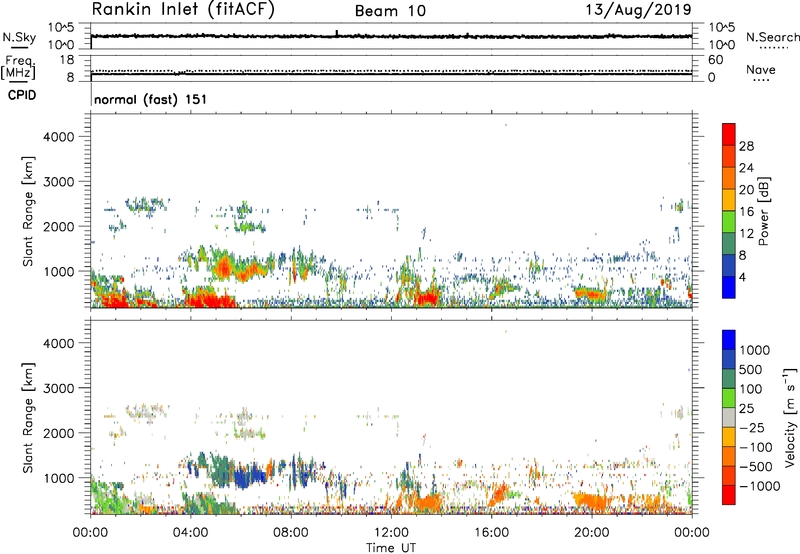Click the 'Freq. [MHz]' axis label

click(18, 67)
